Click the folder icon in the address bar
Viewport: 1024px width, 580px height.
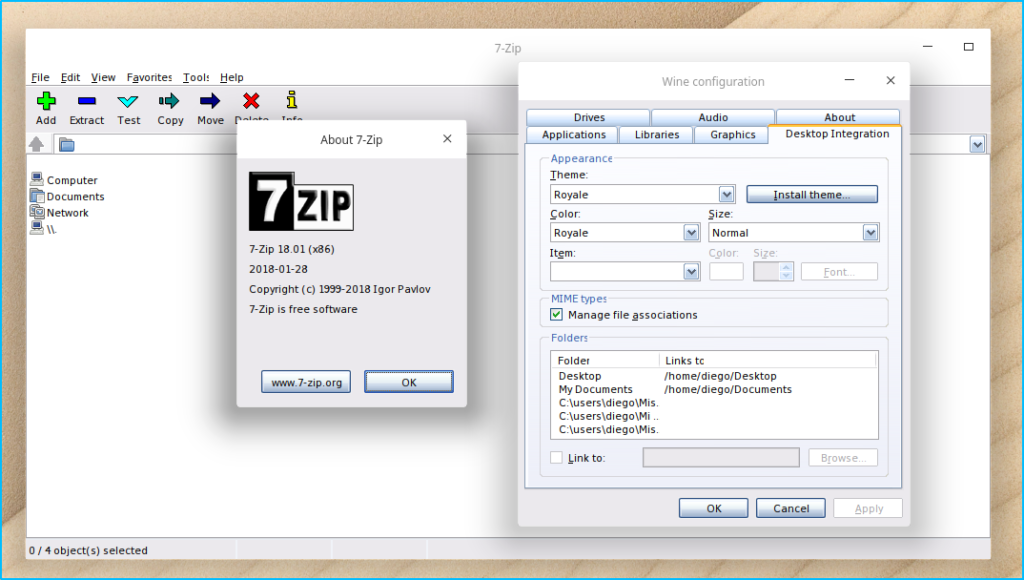67,144
